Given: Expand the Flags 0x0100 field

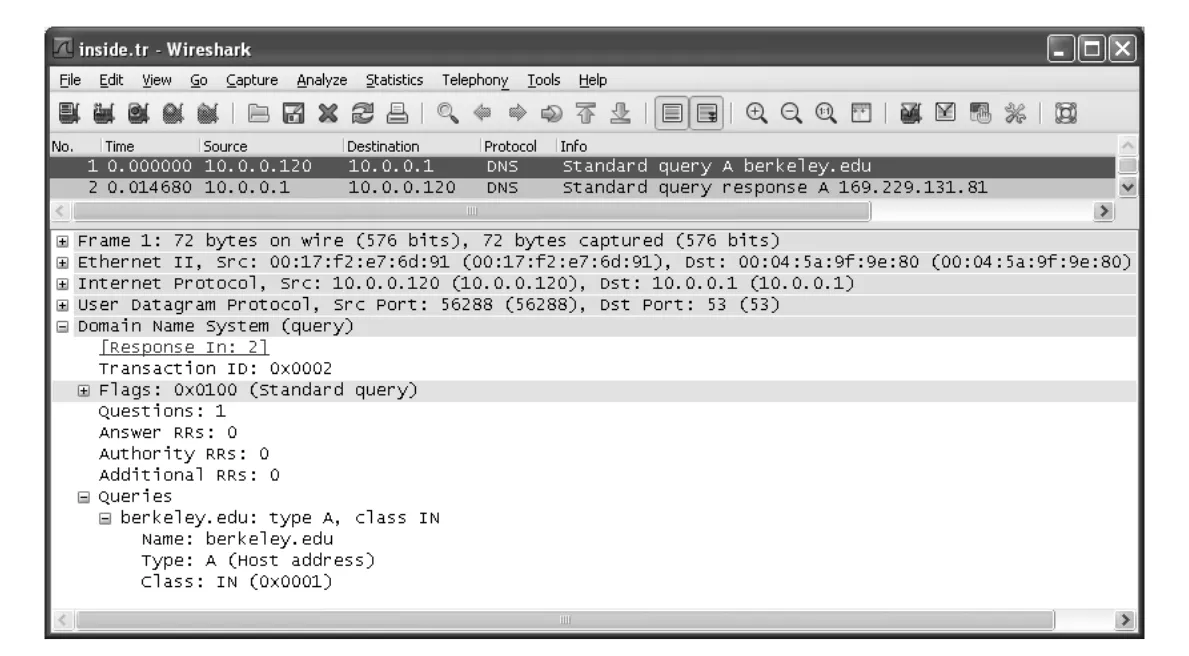Looking at the screenshot, I should coord(83,390).
